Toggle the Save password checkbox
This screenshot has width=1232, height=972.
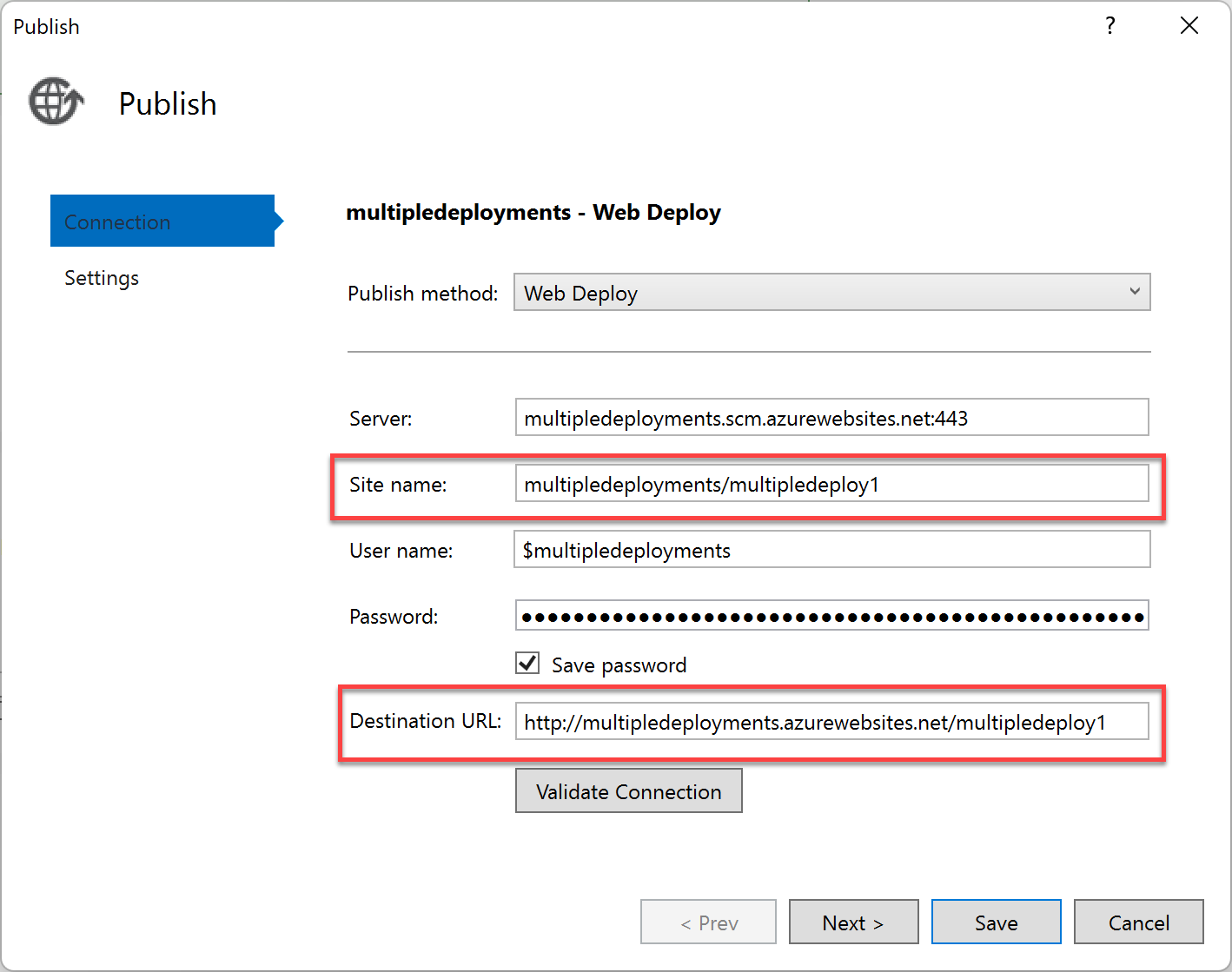click(x=527, y=664)
